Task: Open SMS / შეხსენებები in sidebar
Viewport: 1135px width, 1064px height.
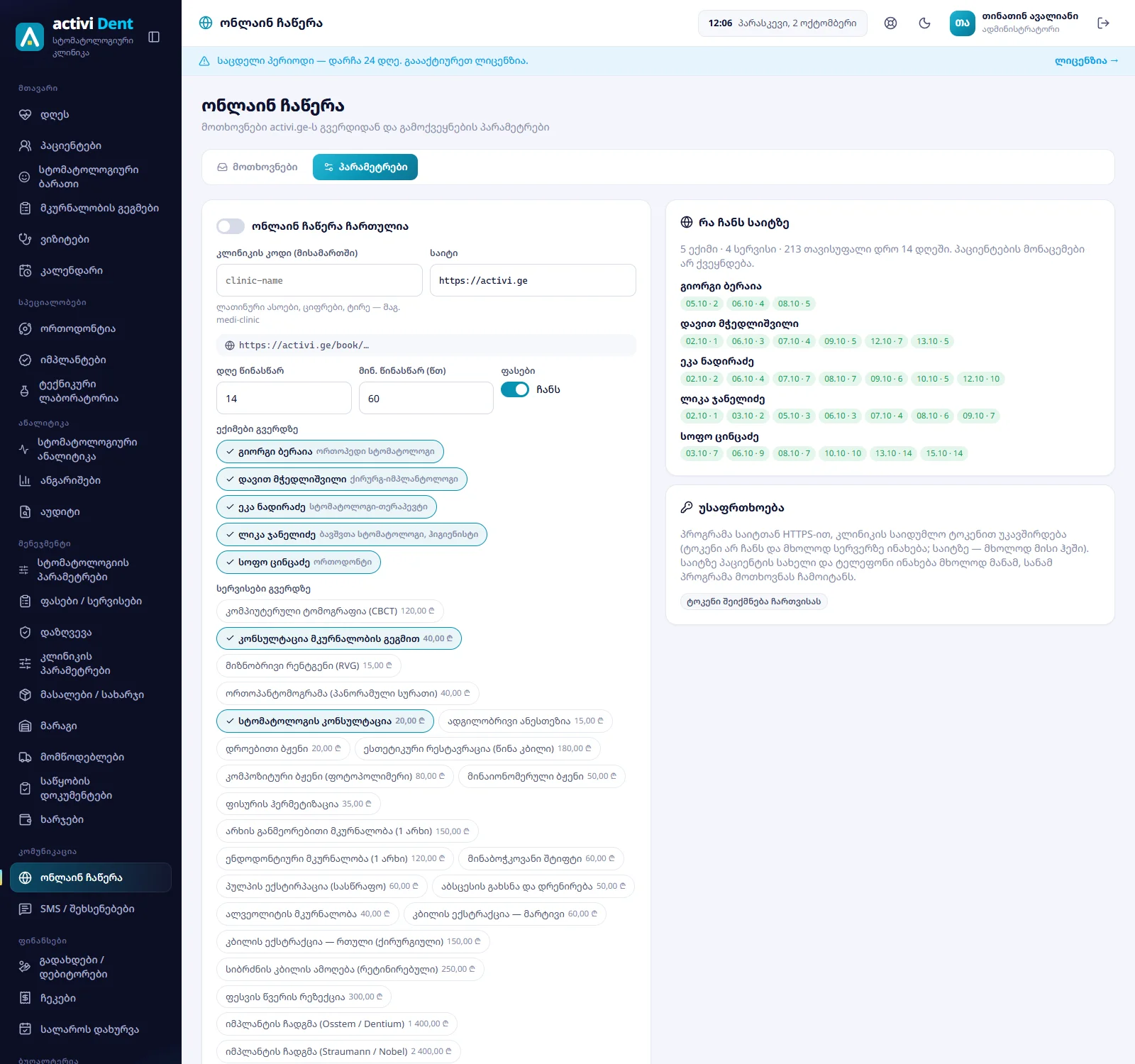Action: pyautogui.click(x=91, y=909)
